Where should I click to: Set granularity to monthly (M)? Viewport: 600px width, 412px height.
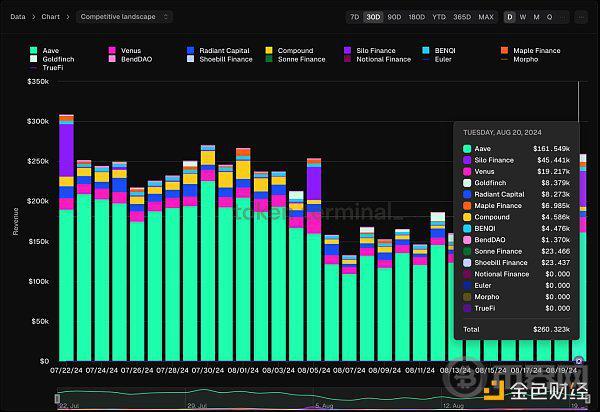tap(536, 17)
